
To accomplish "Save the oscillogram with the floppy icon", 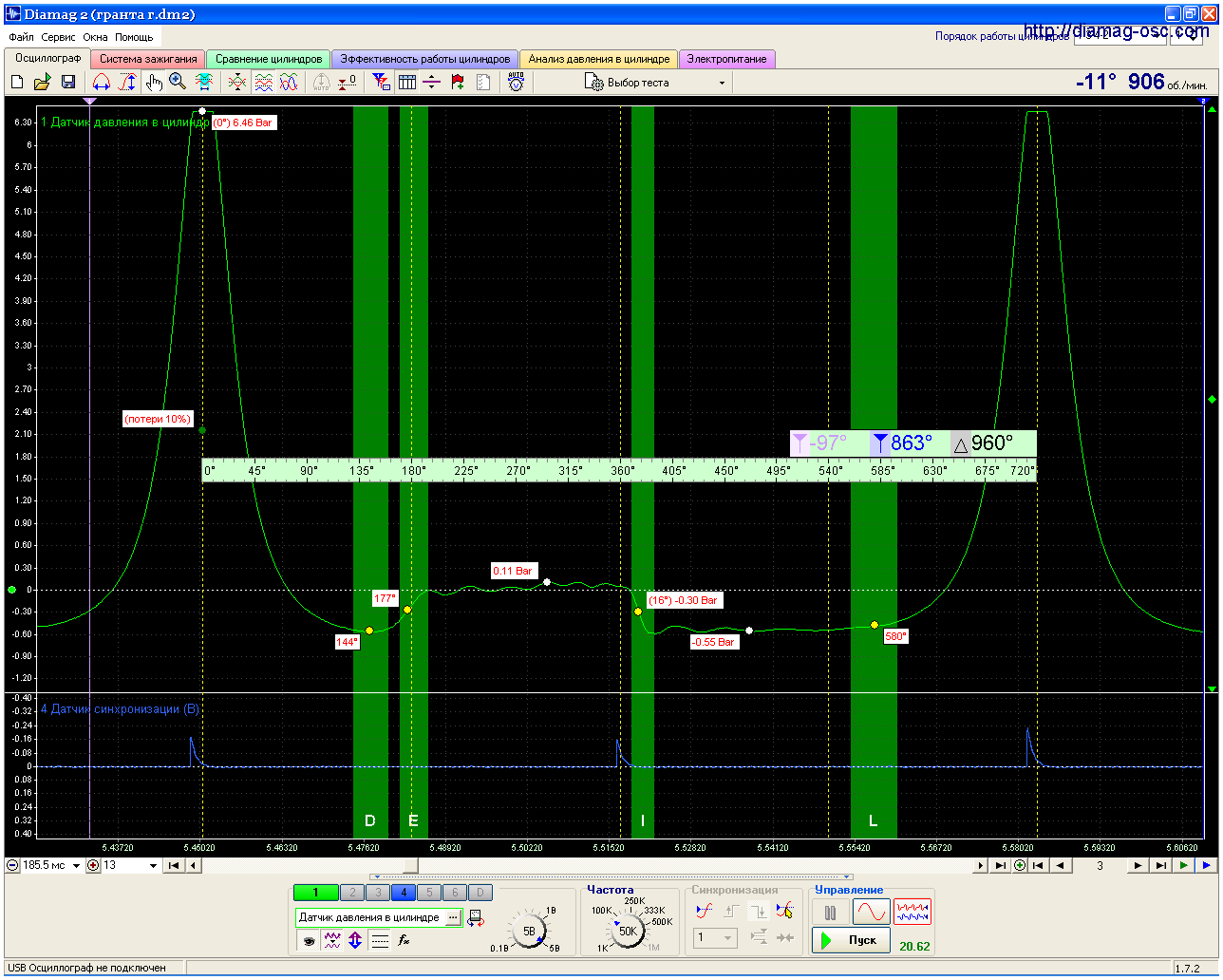I will [68, 83].
